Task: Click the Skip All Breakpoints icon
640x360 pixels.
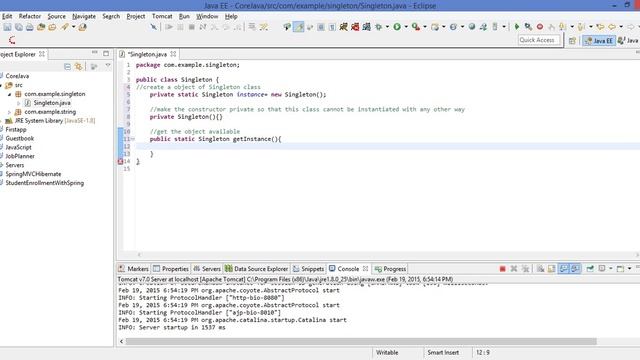Action: [x=153, y=27]
